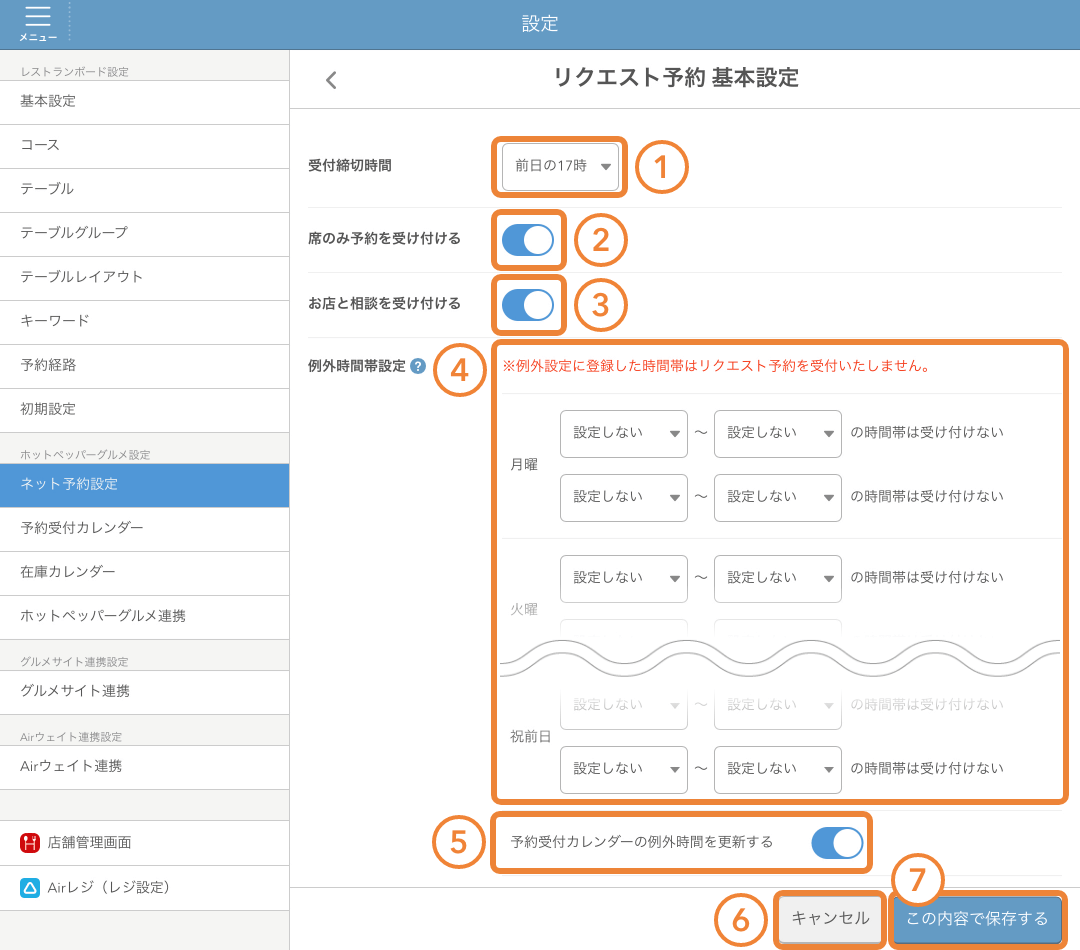Click the 例外時間帯設定 label
The width and height of the screenshot is (1080, 950).
coord(357,366)
